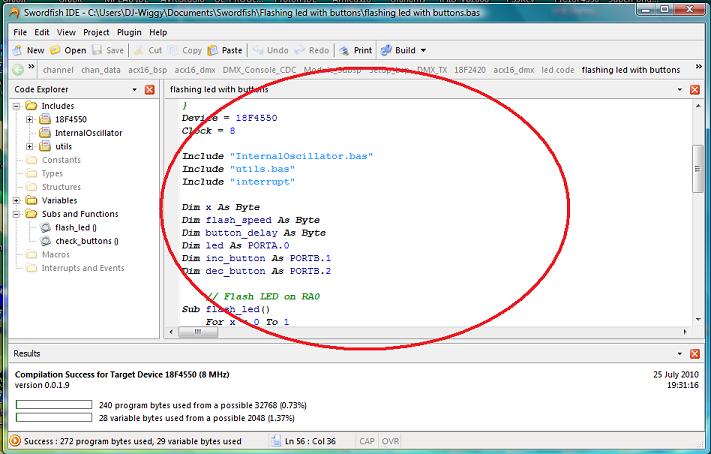711x454 pixels.
Task: Click the horizontal scrollbar thumb
Action: point(198,332)
